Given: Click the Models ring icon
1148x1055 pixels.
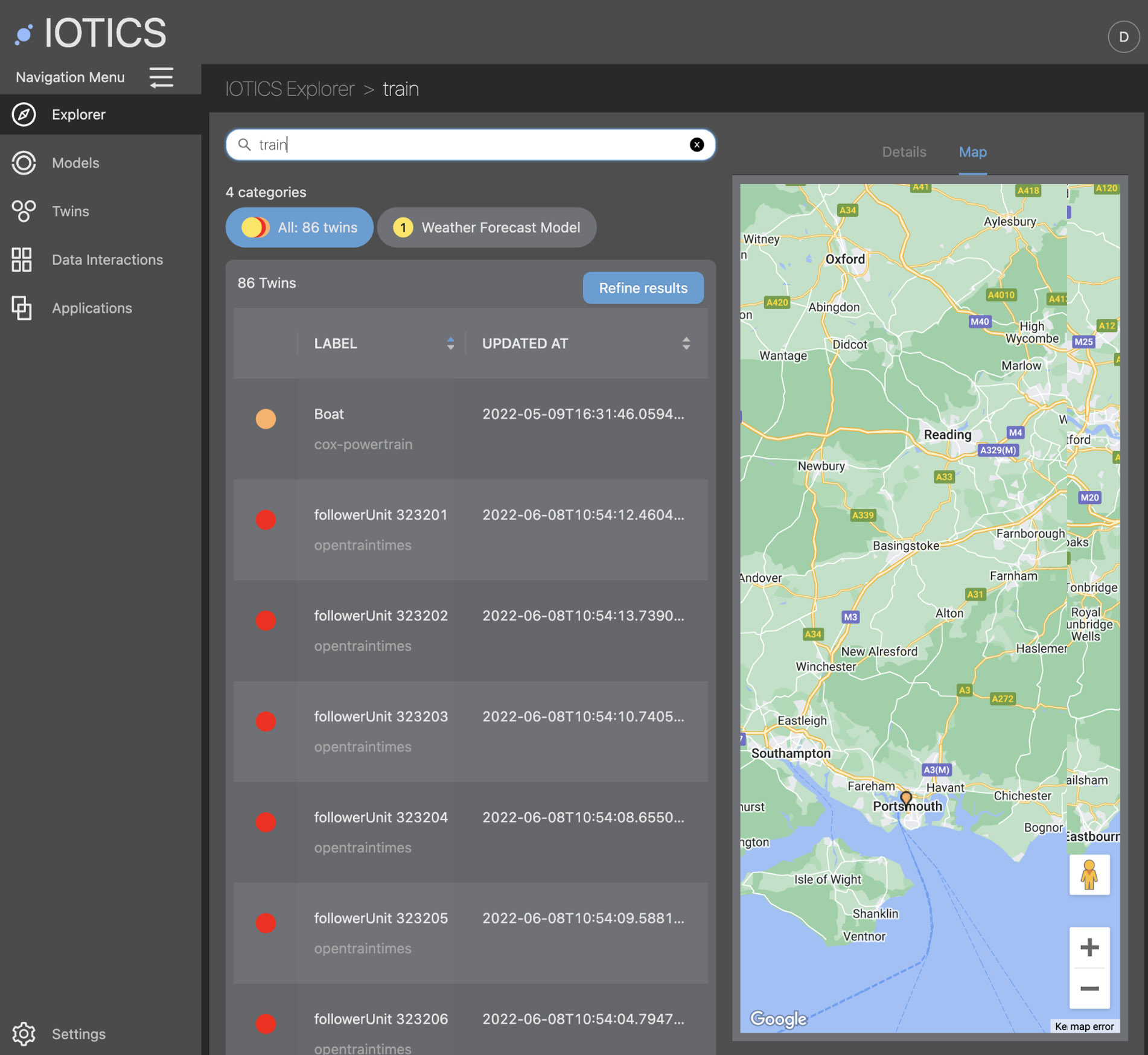Looking at the screenshot, I should coord(24,163).
